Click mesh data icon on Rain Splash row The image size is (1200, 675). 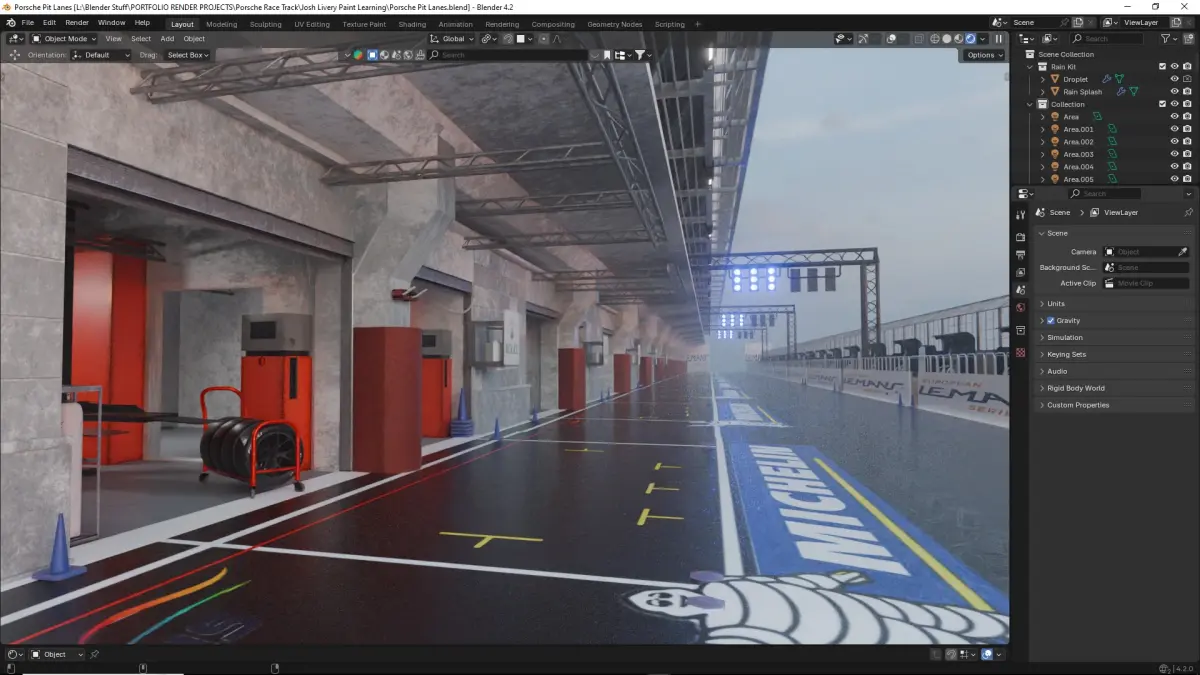click(x=1133, y=92)
